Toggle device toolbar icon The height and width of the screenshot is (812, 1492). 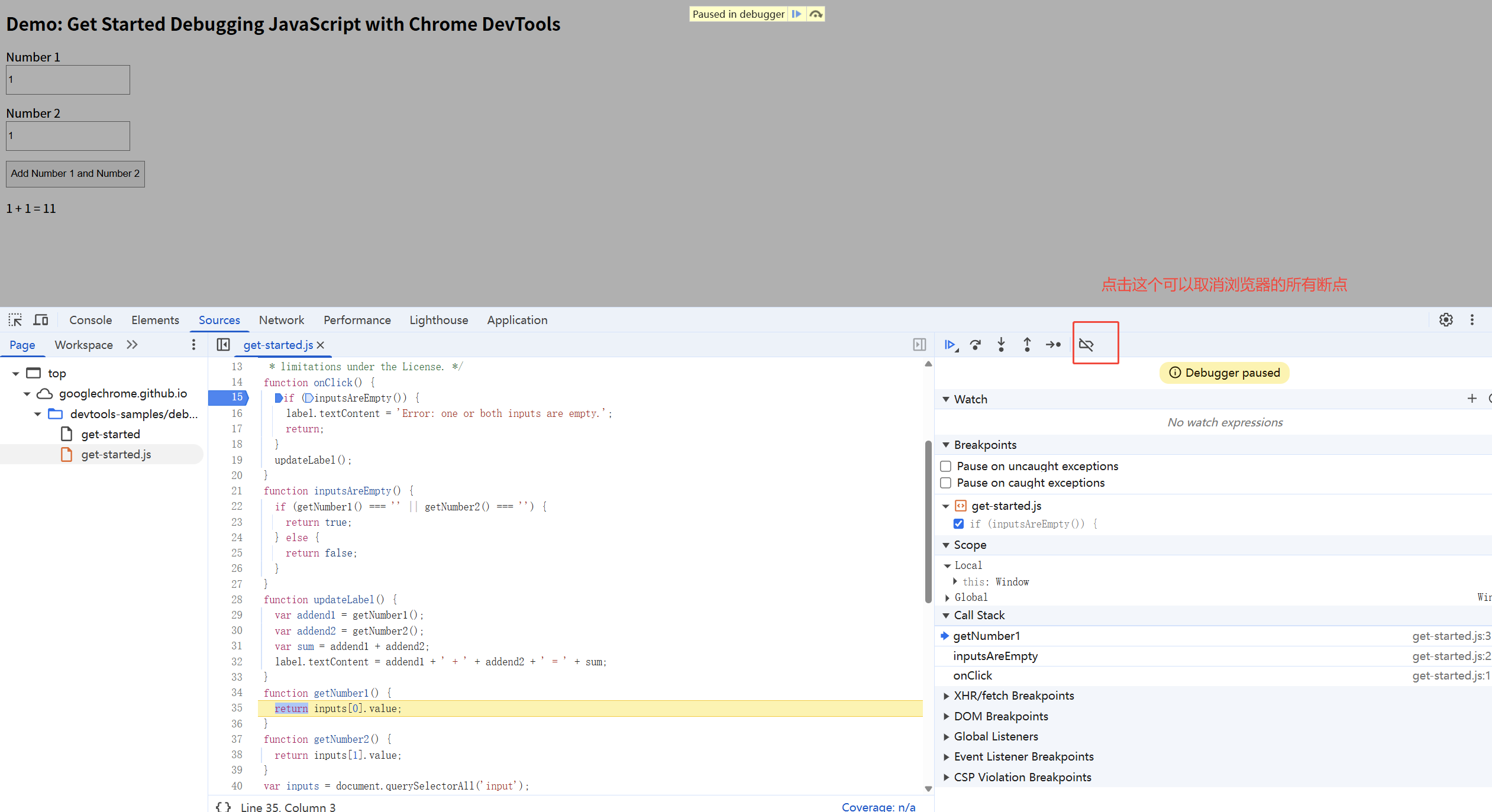(x=41, y=320)
